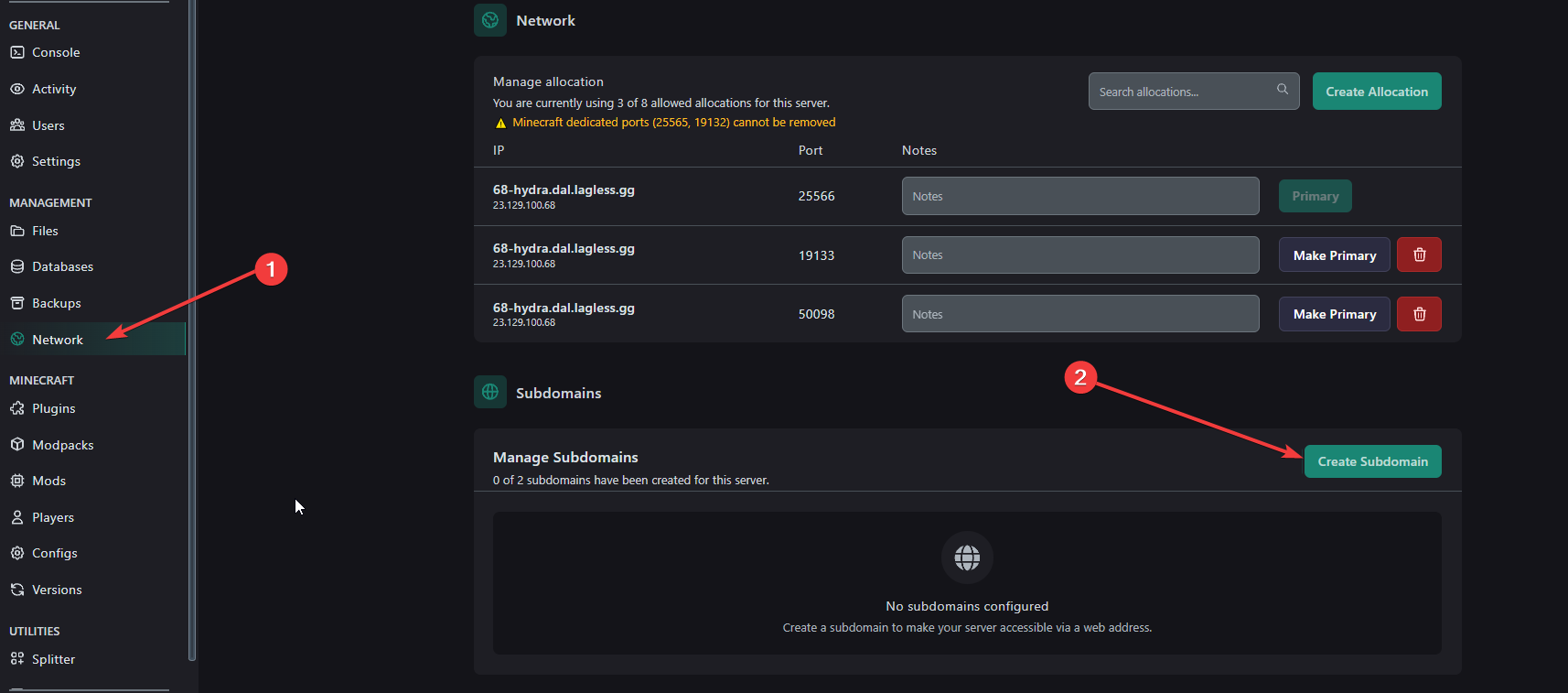Screen dimensions: 1568x693
Task: Select Players in the sidebar
Action: pos(53,517)
